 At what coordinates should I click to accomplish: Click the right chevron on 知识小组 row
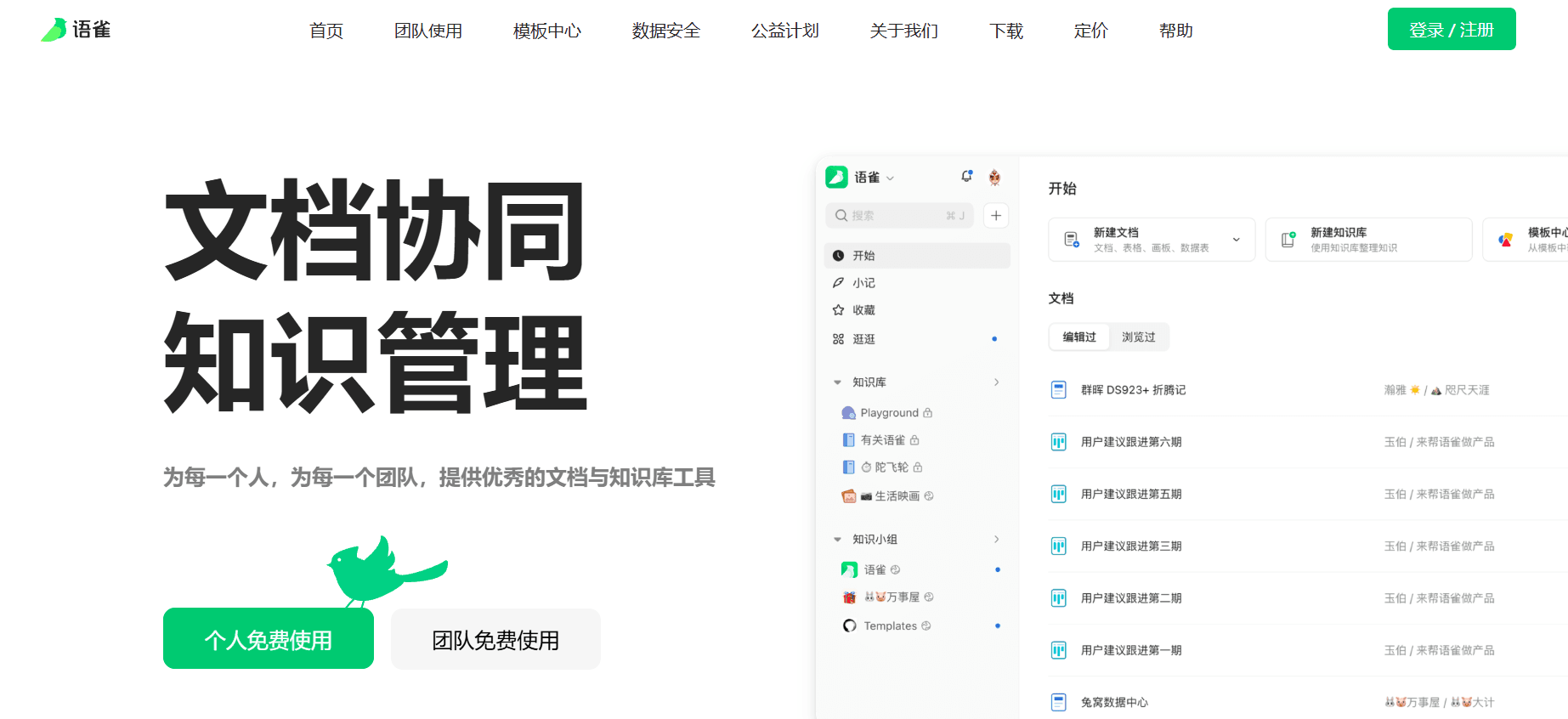click(997, 540)
